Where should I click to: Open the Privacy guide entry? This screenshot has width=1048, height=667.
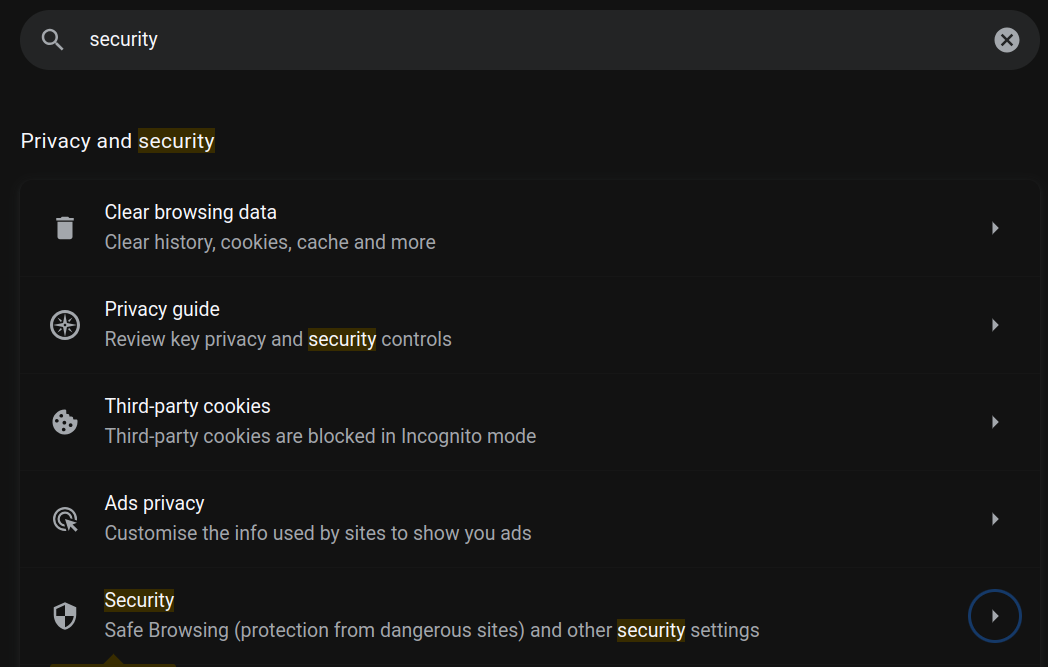[162, 309]
